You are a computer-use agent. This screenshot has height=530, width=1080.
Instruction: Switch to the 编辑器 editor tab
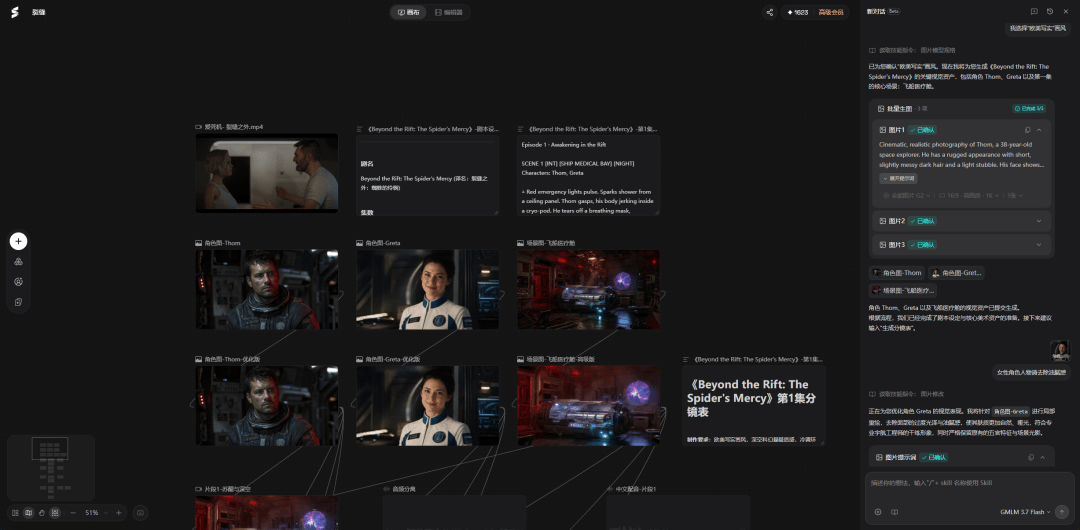448,12
